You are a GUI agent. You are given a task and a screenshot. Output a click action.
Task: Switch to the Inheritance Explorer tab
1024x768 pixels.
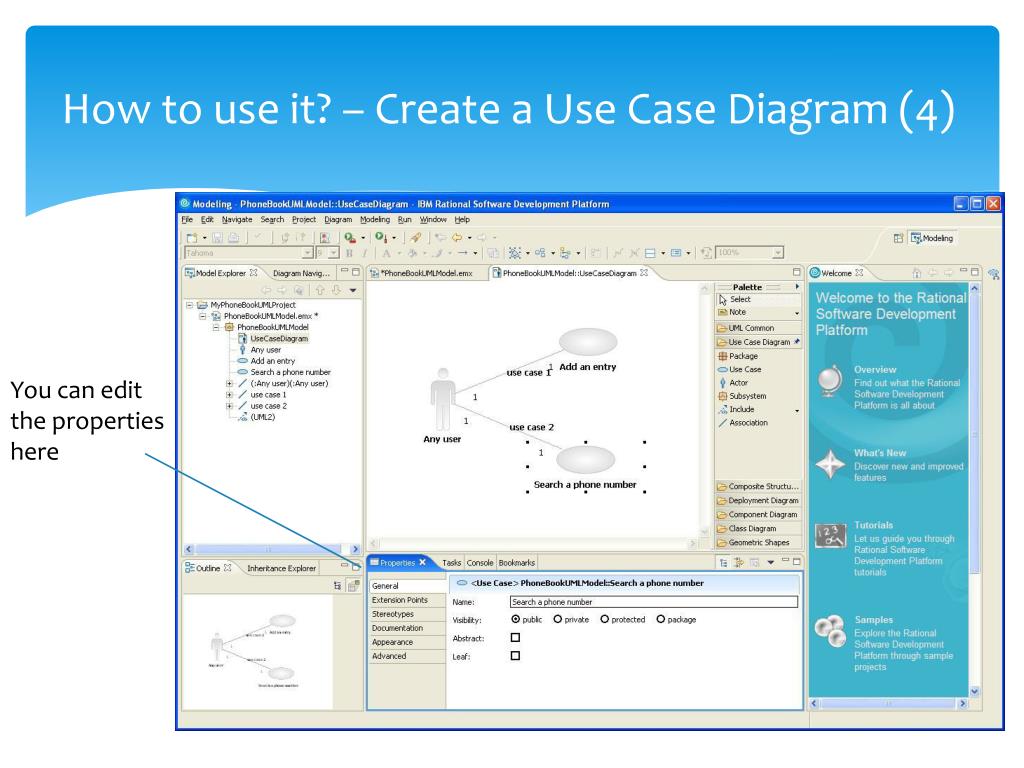pos(280,569)
